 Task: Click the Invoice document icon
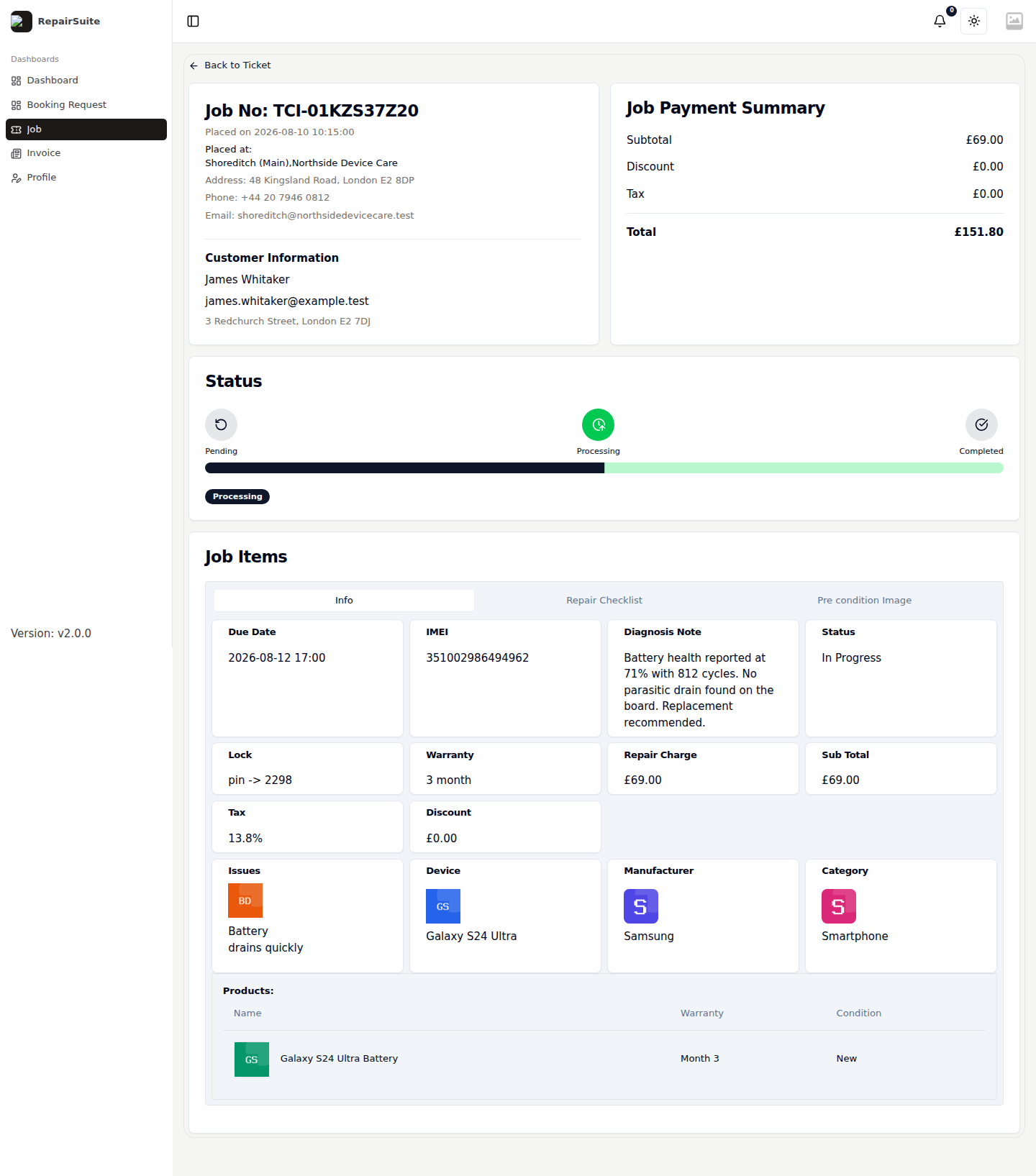(17, 154)
